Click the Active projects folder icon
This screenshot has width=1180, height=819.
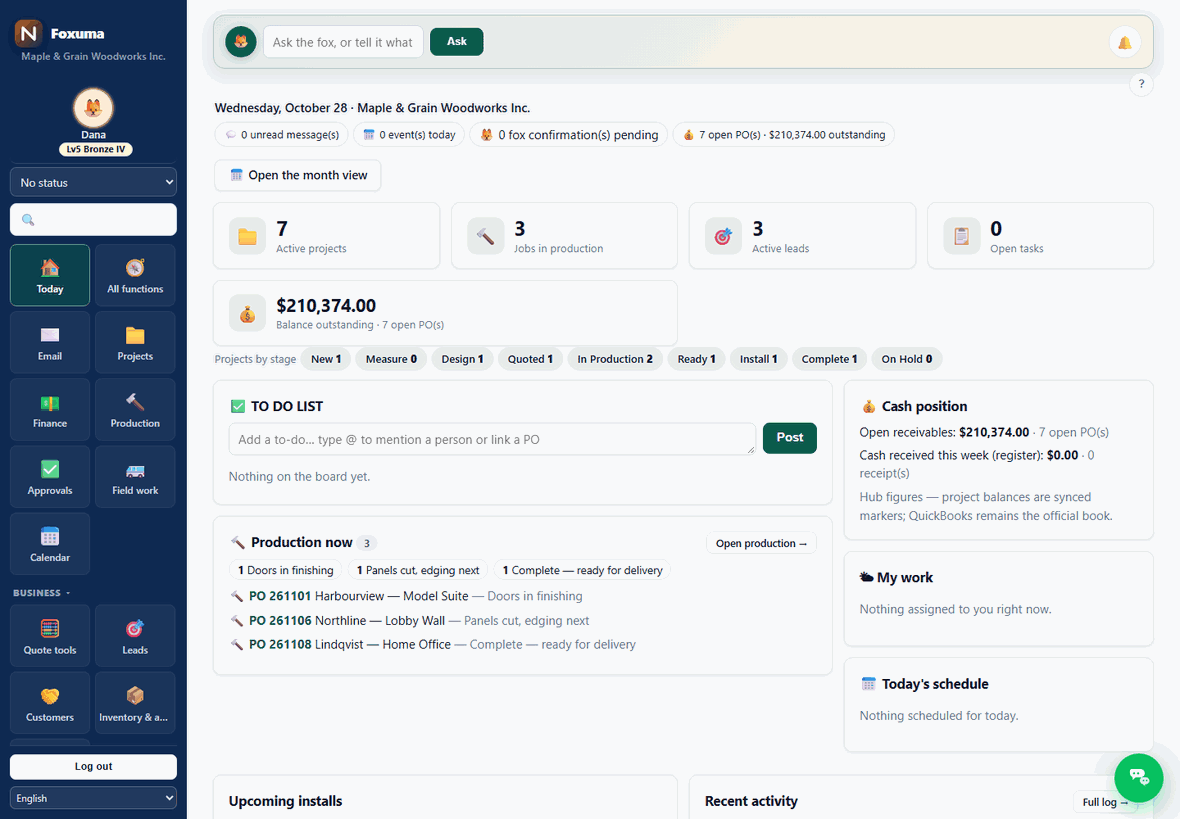pos(248,236)
